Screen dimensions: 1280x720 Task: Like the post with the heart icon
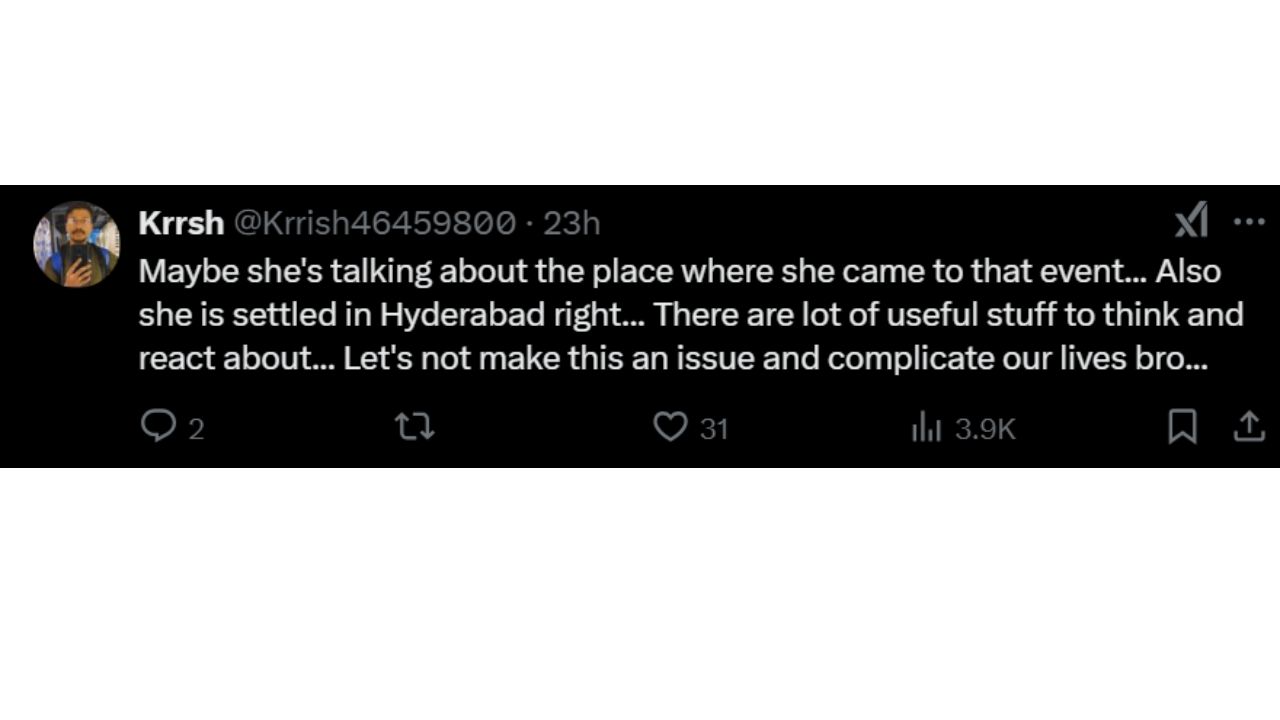[x=670, y=427]
